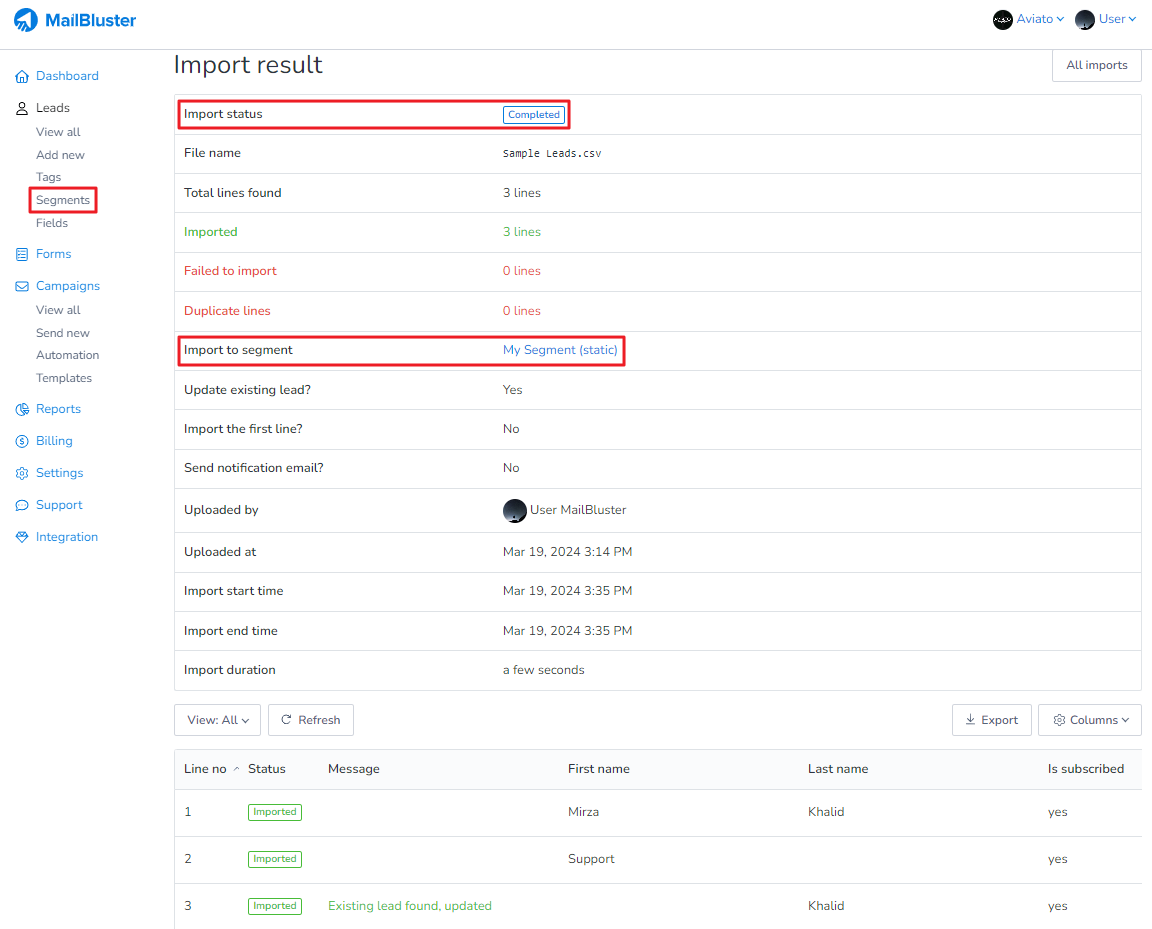The height and width of the screenshot is (929, 1152).
Task: Open the User account dropdown
Action: (1106, 20)
